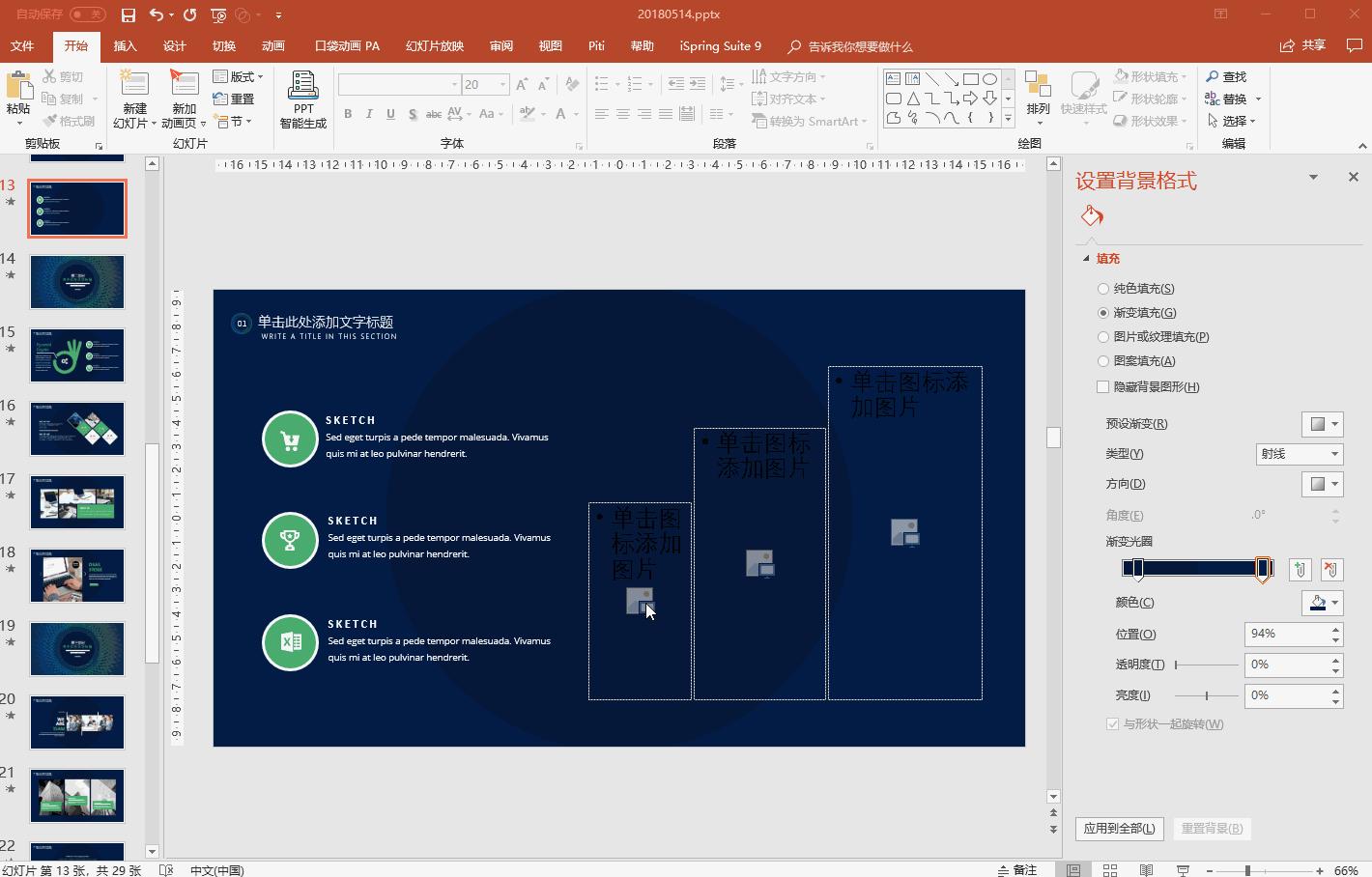Select the 纯色填充 radio option
1372x877 pixels.
click(1103, 289)
